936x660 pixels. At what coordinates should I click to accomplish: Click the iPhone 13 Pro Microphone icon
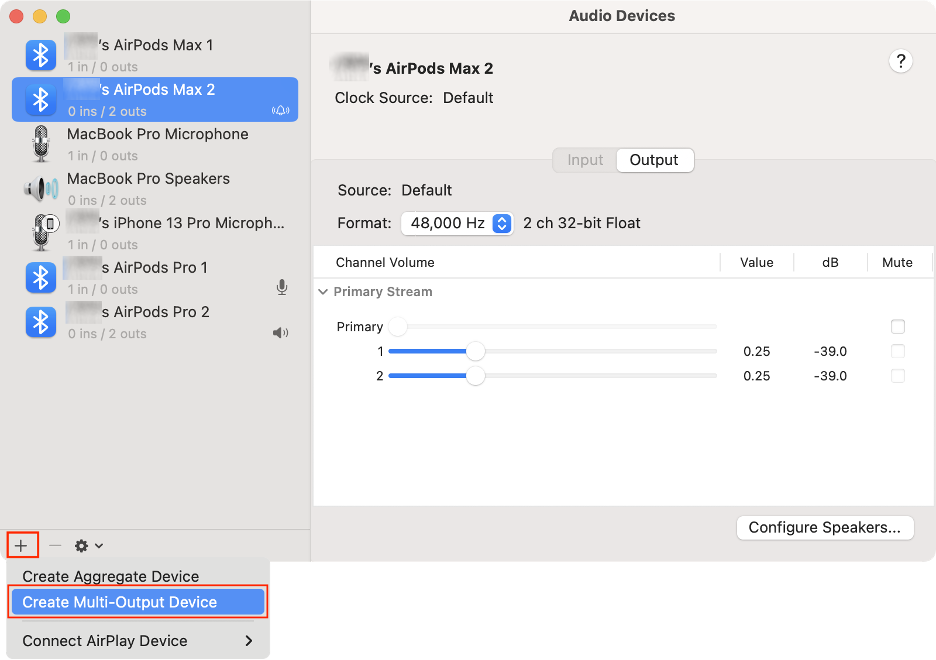43,232
